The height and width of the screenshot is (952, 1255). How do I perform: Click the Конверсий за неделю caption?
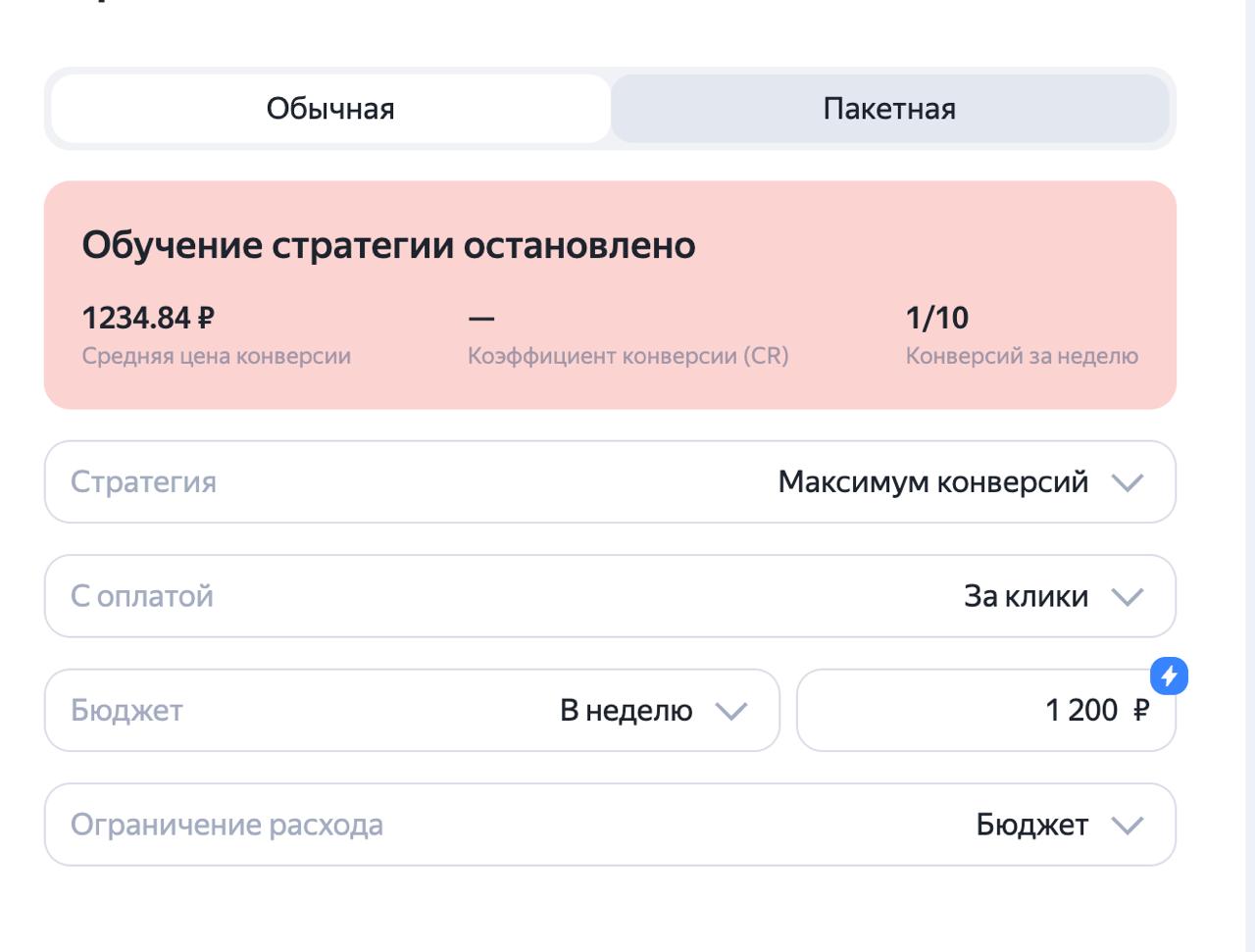[1021, 356]
